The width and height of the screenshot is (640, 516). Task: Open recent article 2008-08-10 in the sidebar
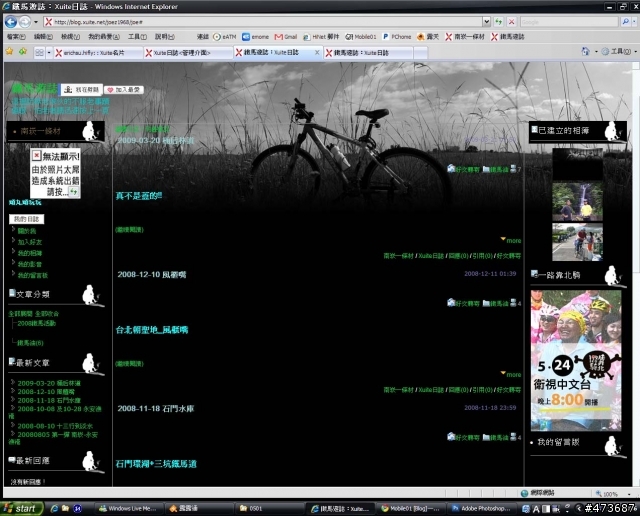coord(55,426)
